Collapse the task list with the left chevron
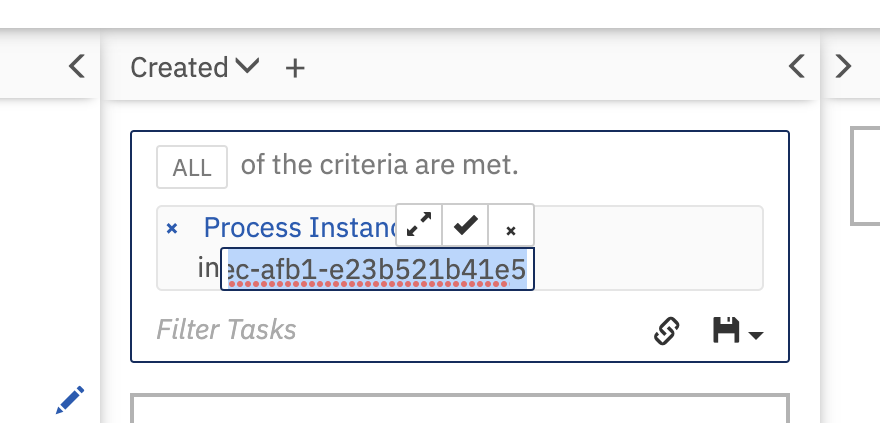The image size is (880, 423). pos(796,67)
